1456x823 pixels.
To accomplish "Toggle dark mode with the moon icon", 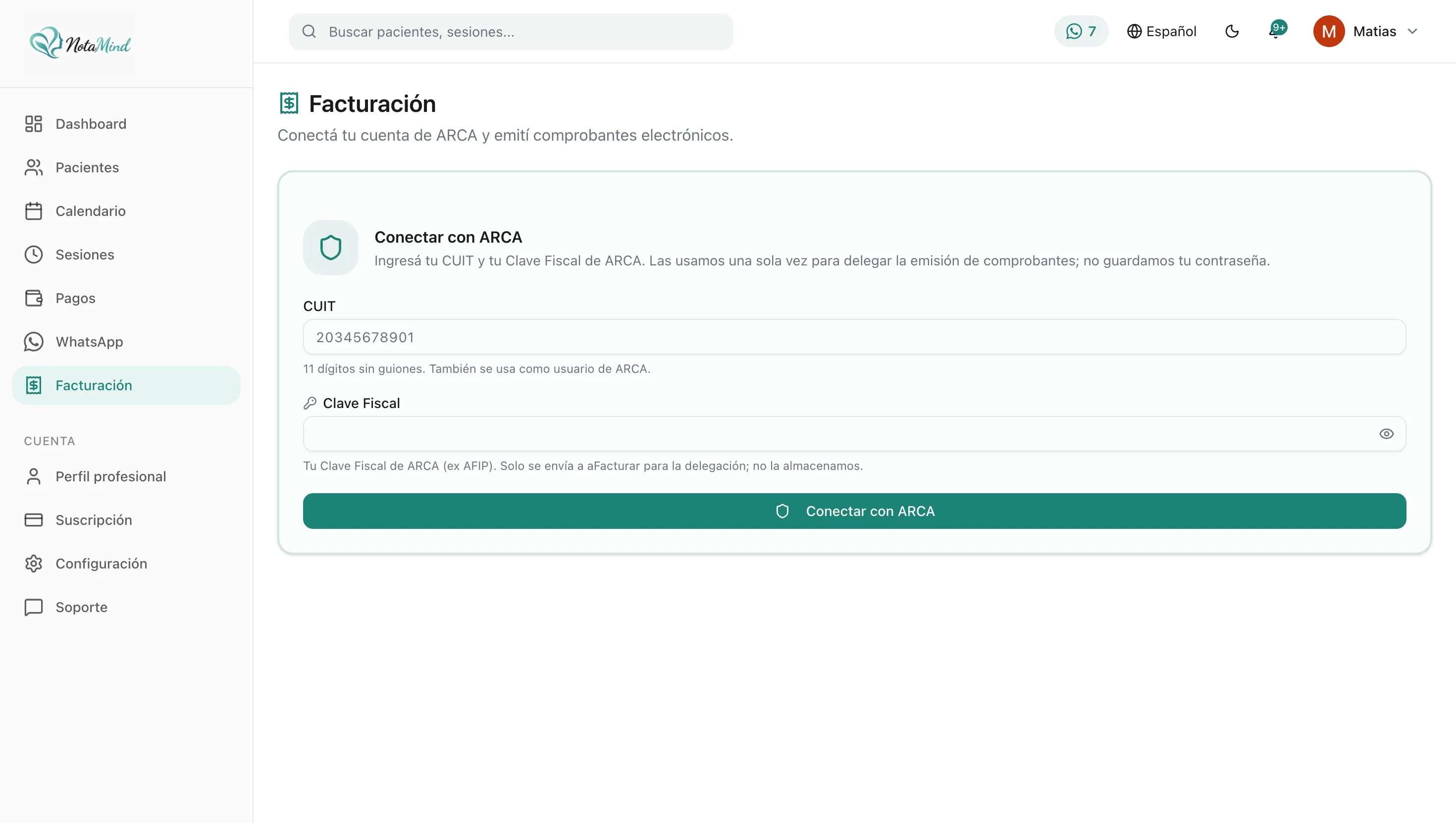I will coord(1232,31).
